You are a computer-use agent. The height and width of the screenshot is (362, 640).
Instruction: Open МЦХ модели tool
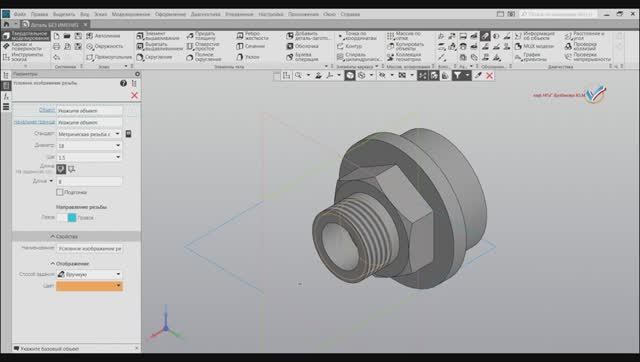(x=534, y=47)
